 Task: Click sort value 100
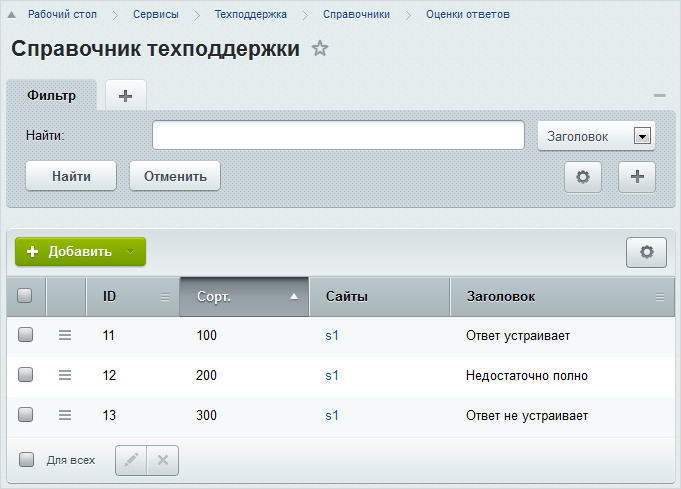point(206,335)
